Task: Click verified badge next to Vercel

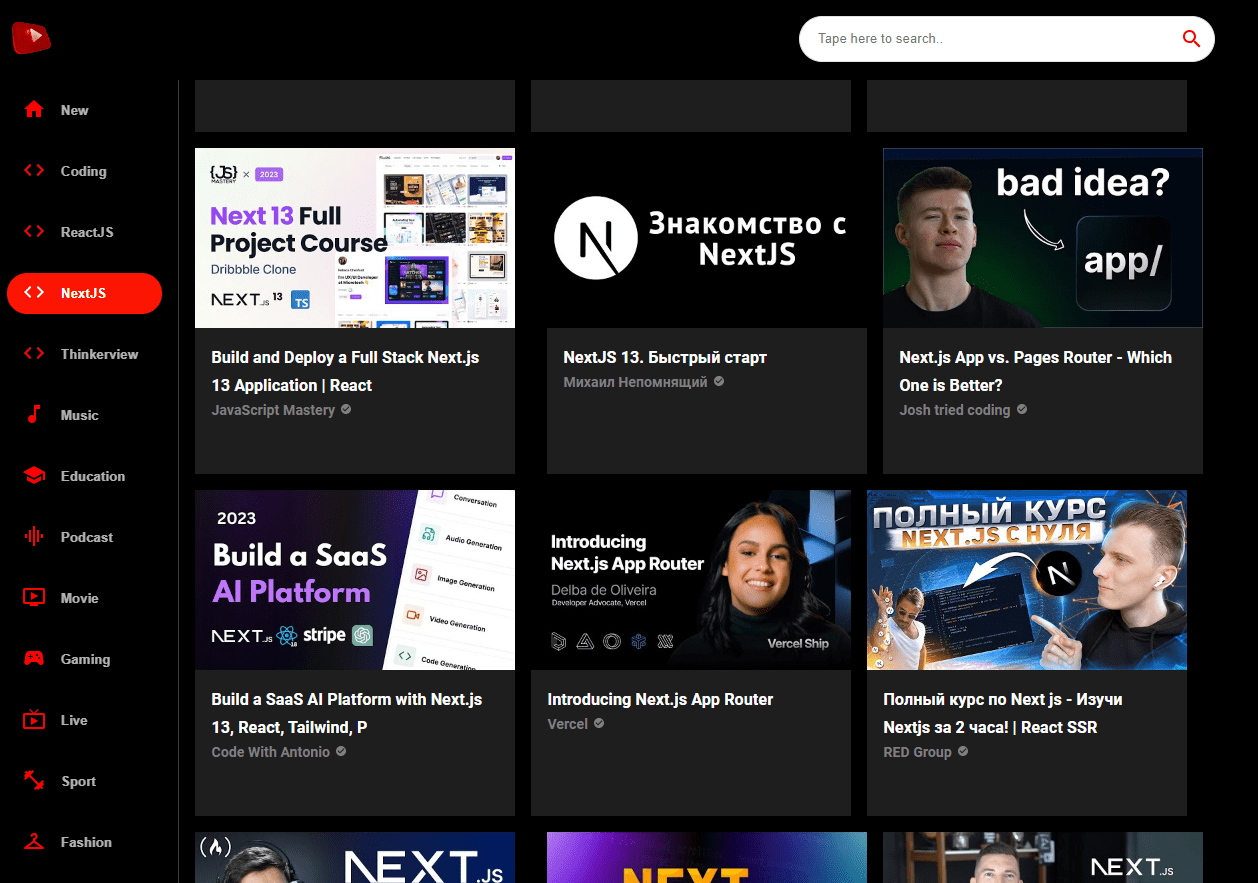Action: click(599, 724)
